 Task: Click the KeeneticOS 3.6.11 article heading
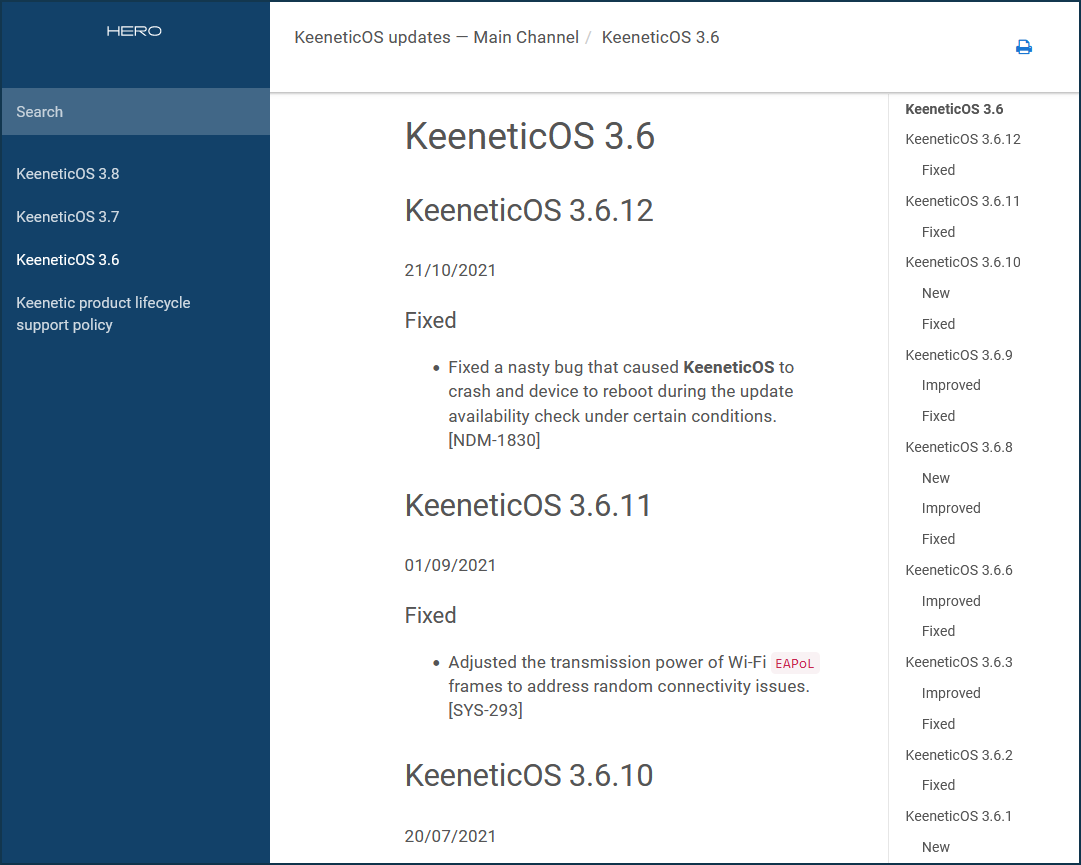[x=528, y=505]
